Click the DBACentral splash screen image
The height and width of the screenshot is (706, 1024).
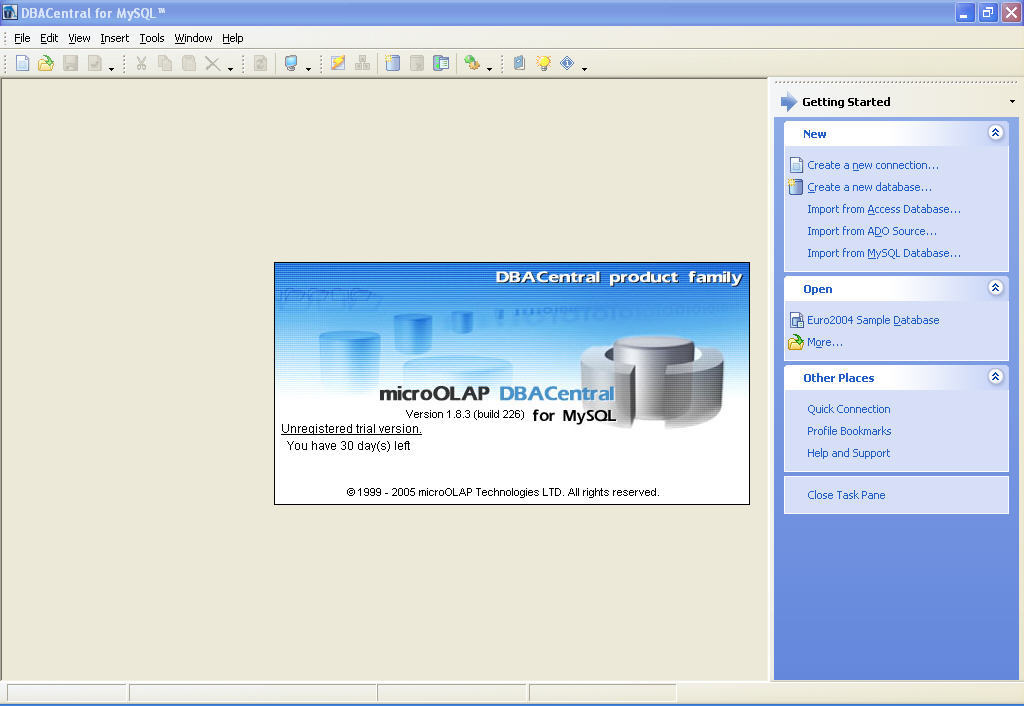pos(511,383)
